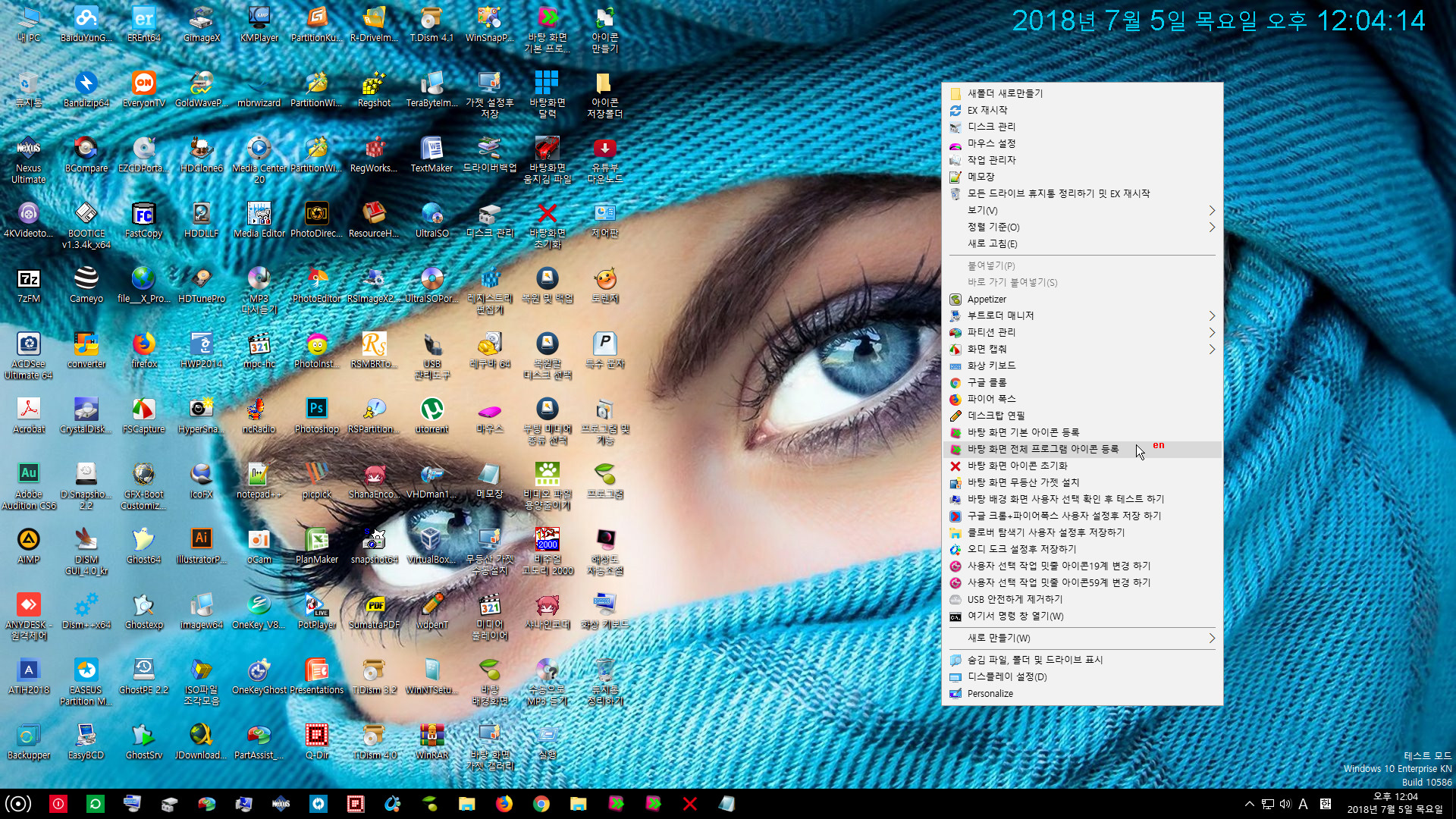
Task: Select USB 안전하게 제거하기 entry
Action: [1082, 599]
